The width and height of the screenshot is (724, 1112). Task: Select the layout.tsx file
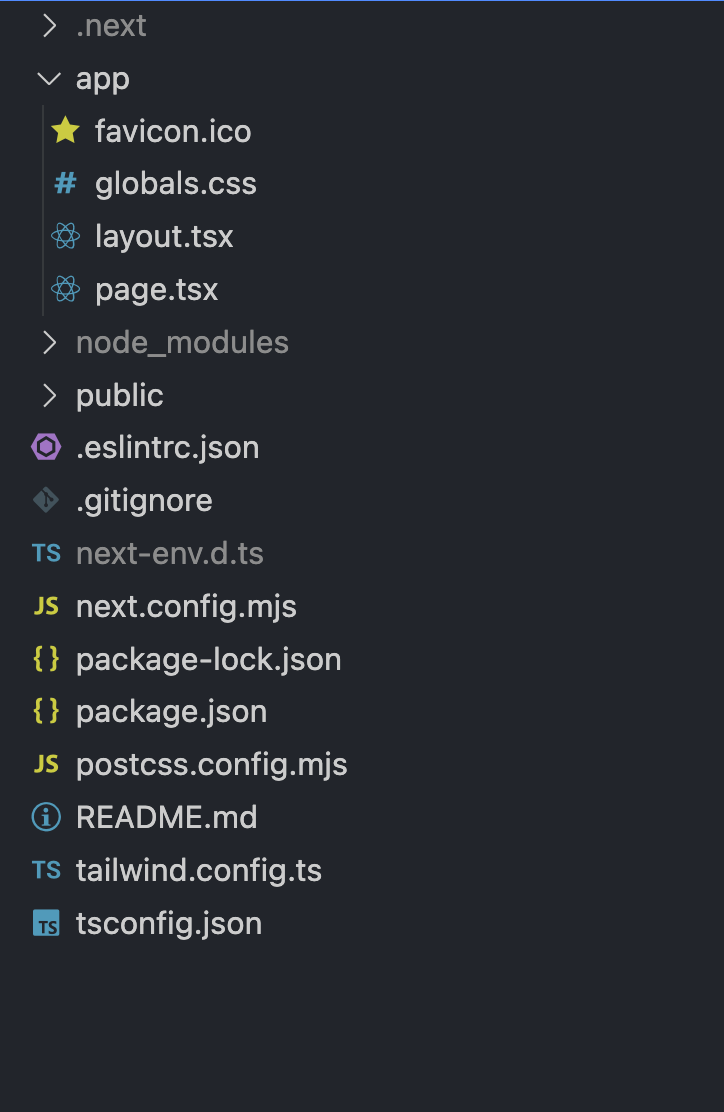click(x=163, y=236)
